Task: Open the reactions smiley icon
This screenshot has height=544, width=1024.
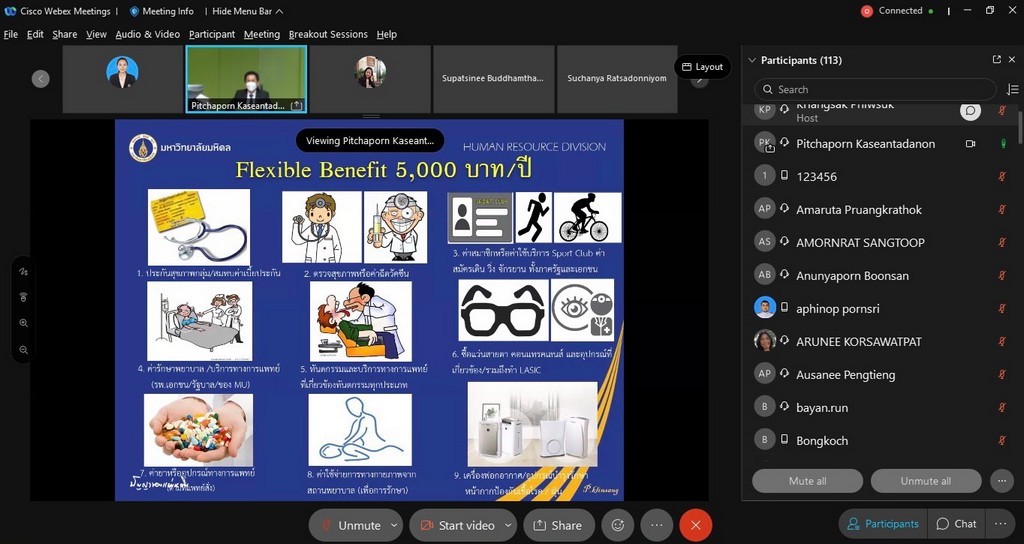Action: pyautogui.click(x=617, y=525)
